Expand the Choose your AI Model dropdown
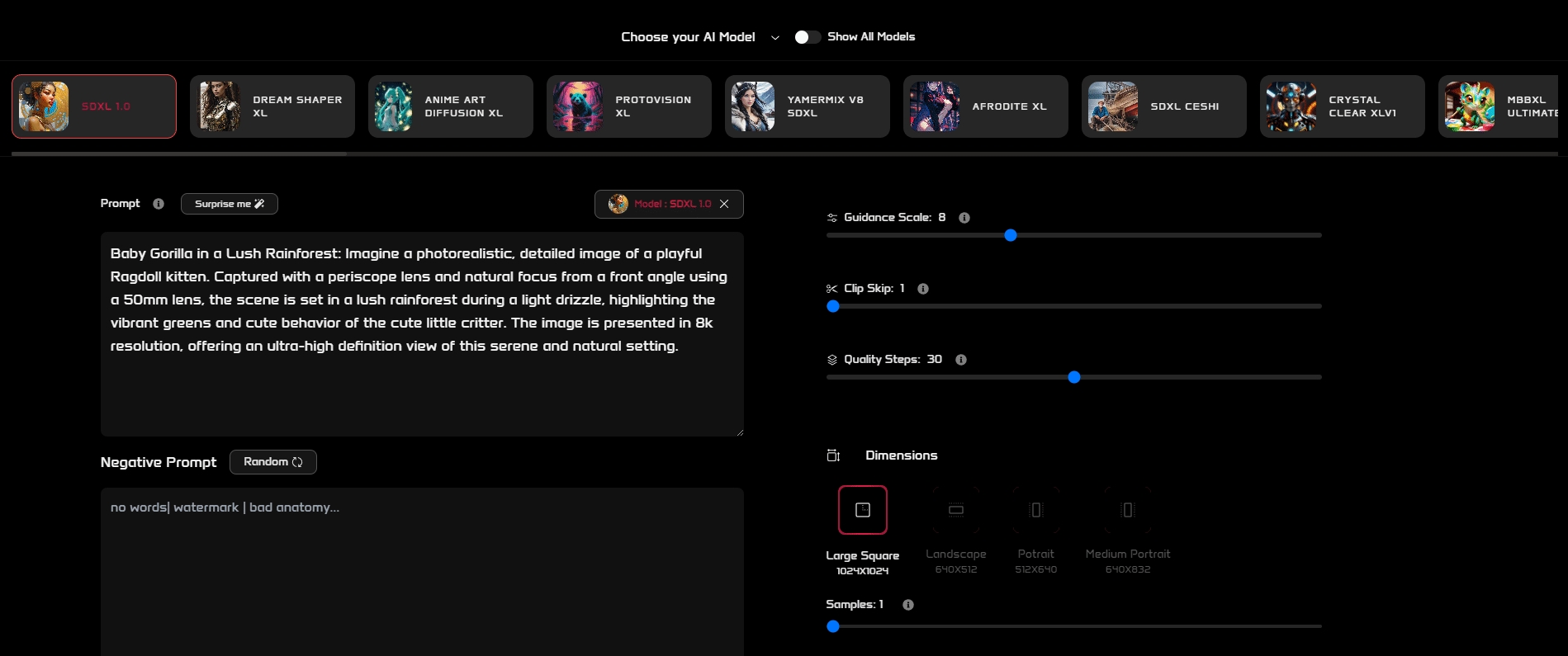The width and height of the screenshot is (1568, 656). [x=775, y=37]
